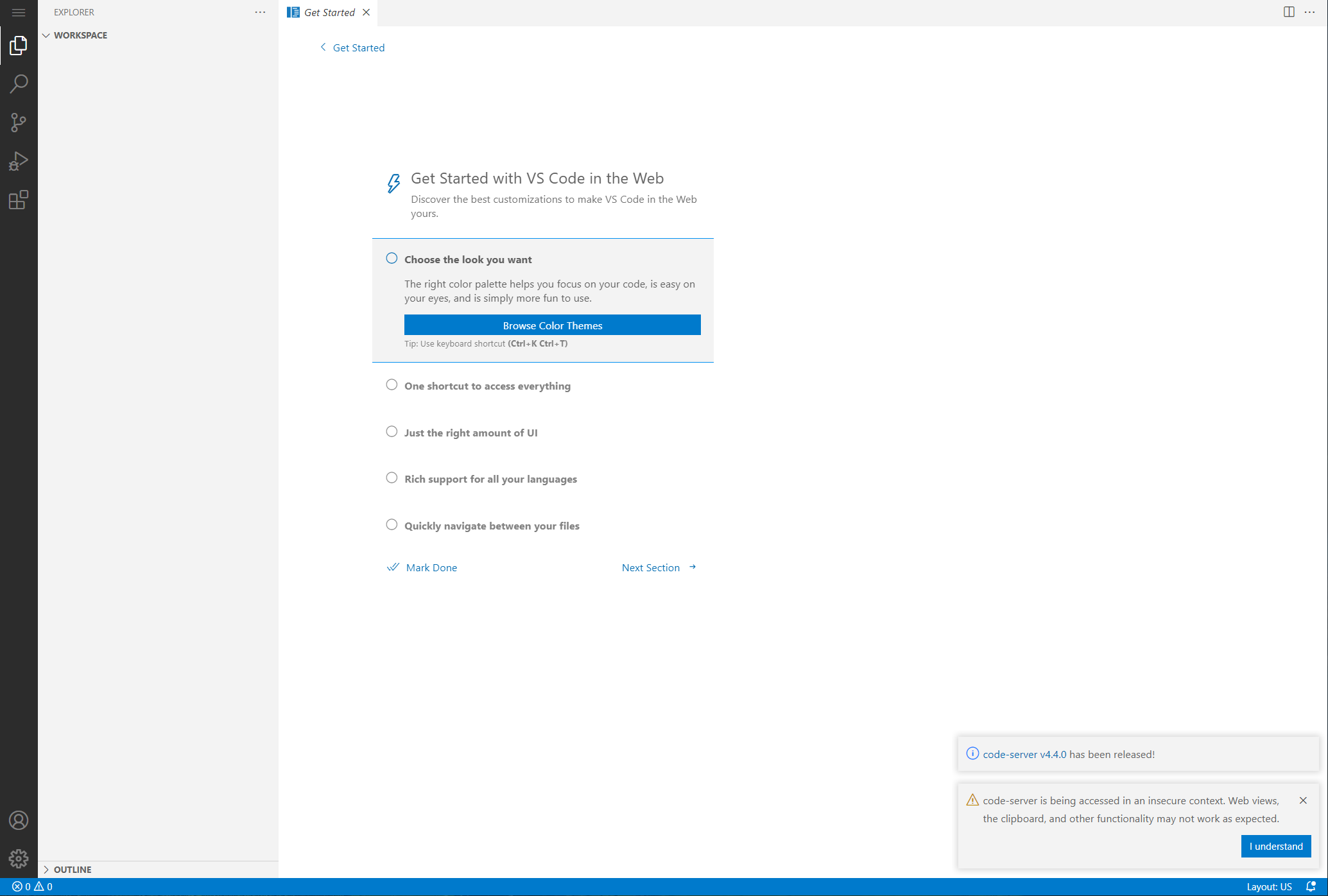Select the Get Started editor tab

(x=329, y=12)
